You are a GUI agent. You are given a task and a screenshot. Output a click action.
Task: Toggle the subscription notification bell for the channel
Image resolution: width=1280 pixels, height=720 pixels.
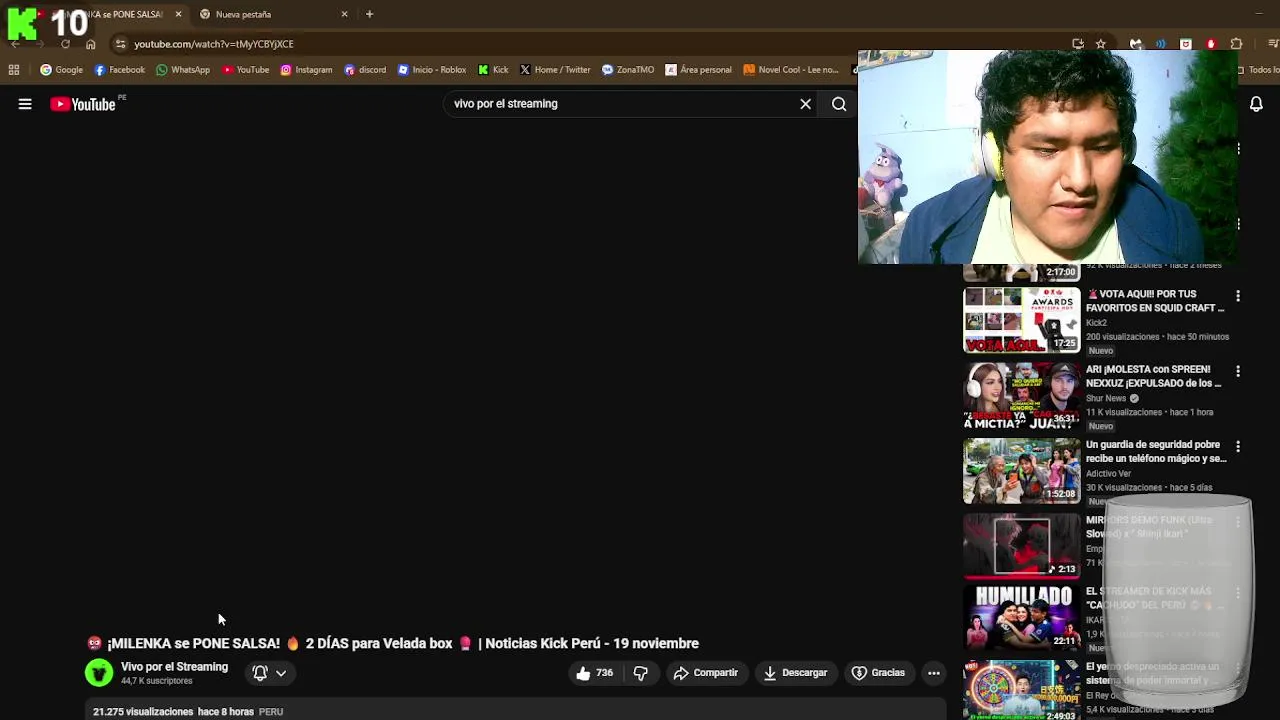point(260,673)
